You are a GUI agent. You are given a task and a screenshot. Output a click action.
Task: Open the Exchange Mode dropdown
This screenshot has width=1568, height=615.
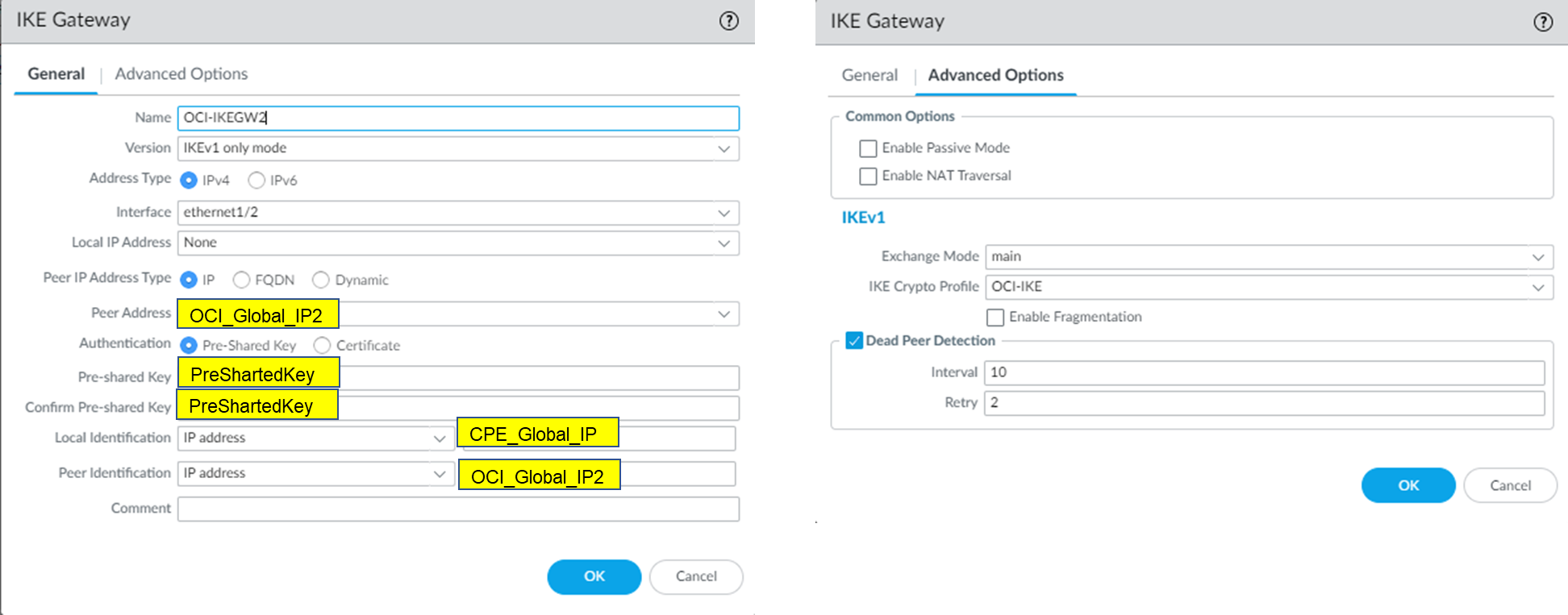[1270, 256]
